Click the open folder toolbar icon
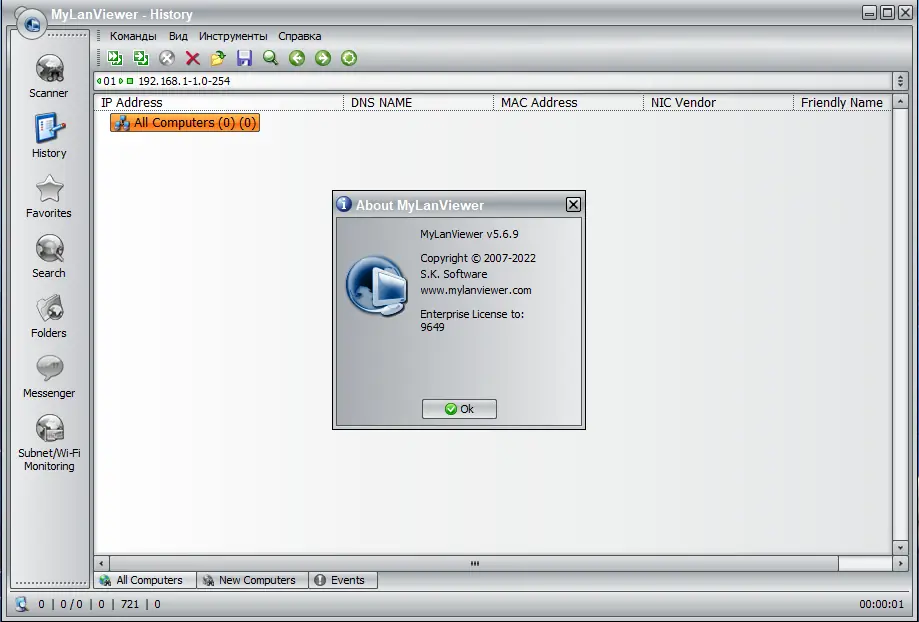The width and height of the screenshot is (919, 622). click(219, 58)
